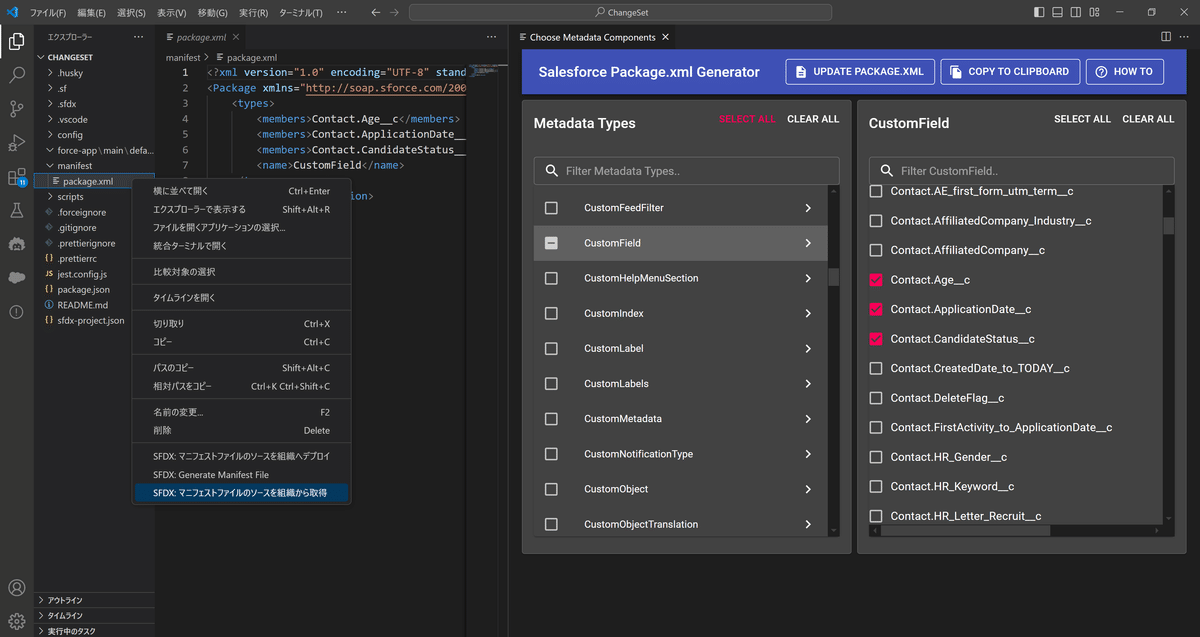Uncheck the Contact.Age__c checkbox
Viewport: 1200px width, 637px height.
coord(876,280)
